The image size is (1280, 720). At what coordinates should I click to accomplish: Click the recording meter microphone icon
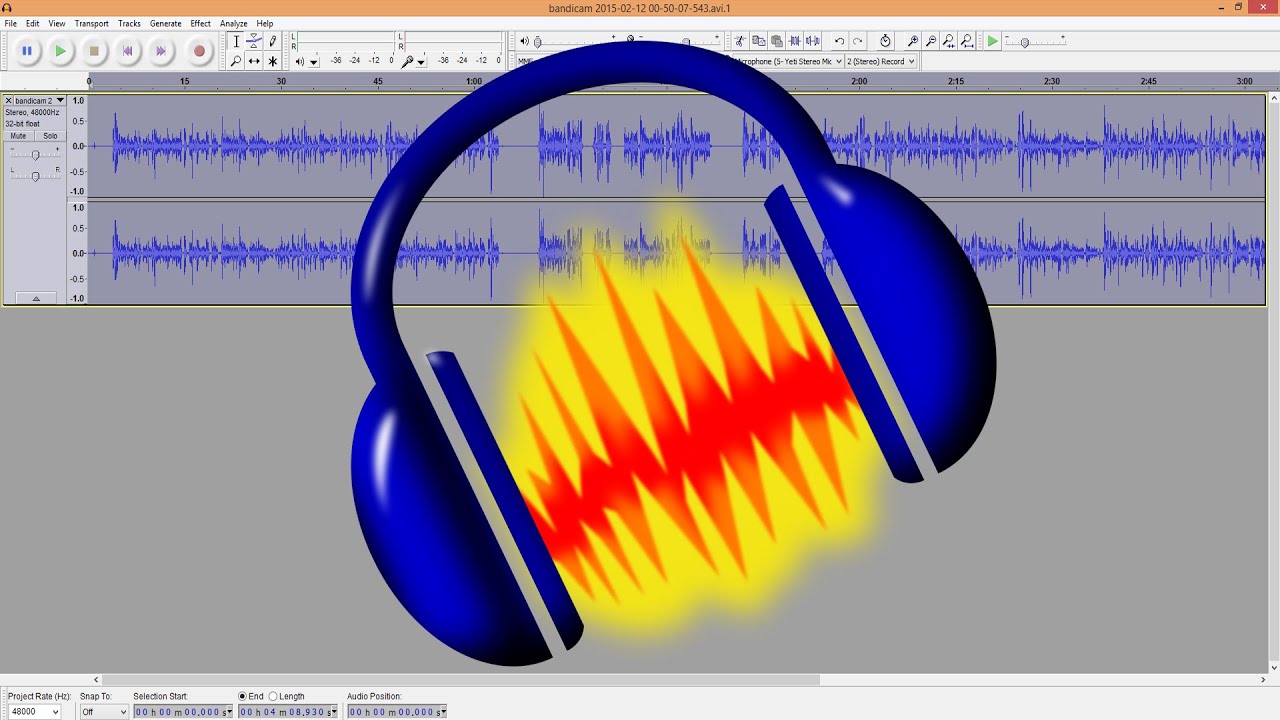coord(407,61)
